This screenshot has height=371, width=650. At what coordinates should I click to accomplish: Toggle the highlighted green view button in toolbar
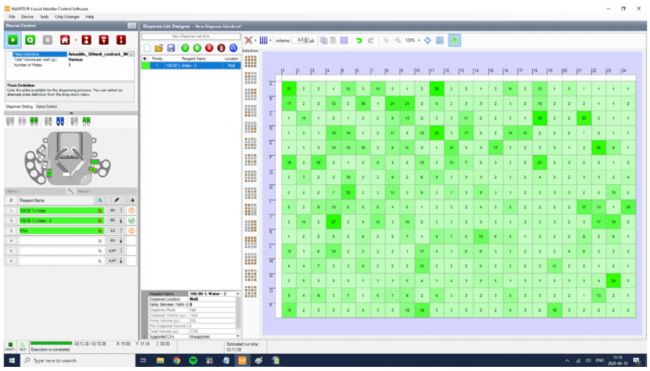(x=455, y=40)
